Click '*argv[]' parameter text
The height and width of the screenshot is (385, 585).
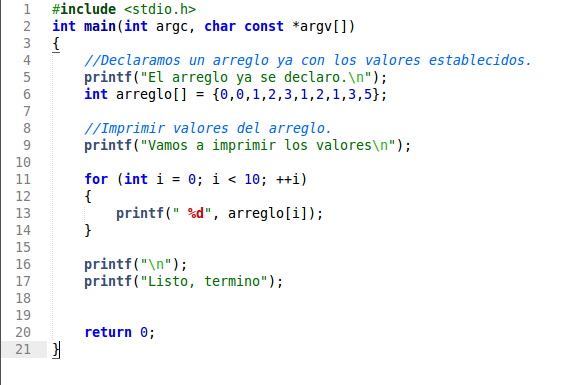coord(323,26)
